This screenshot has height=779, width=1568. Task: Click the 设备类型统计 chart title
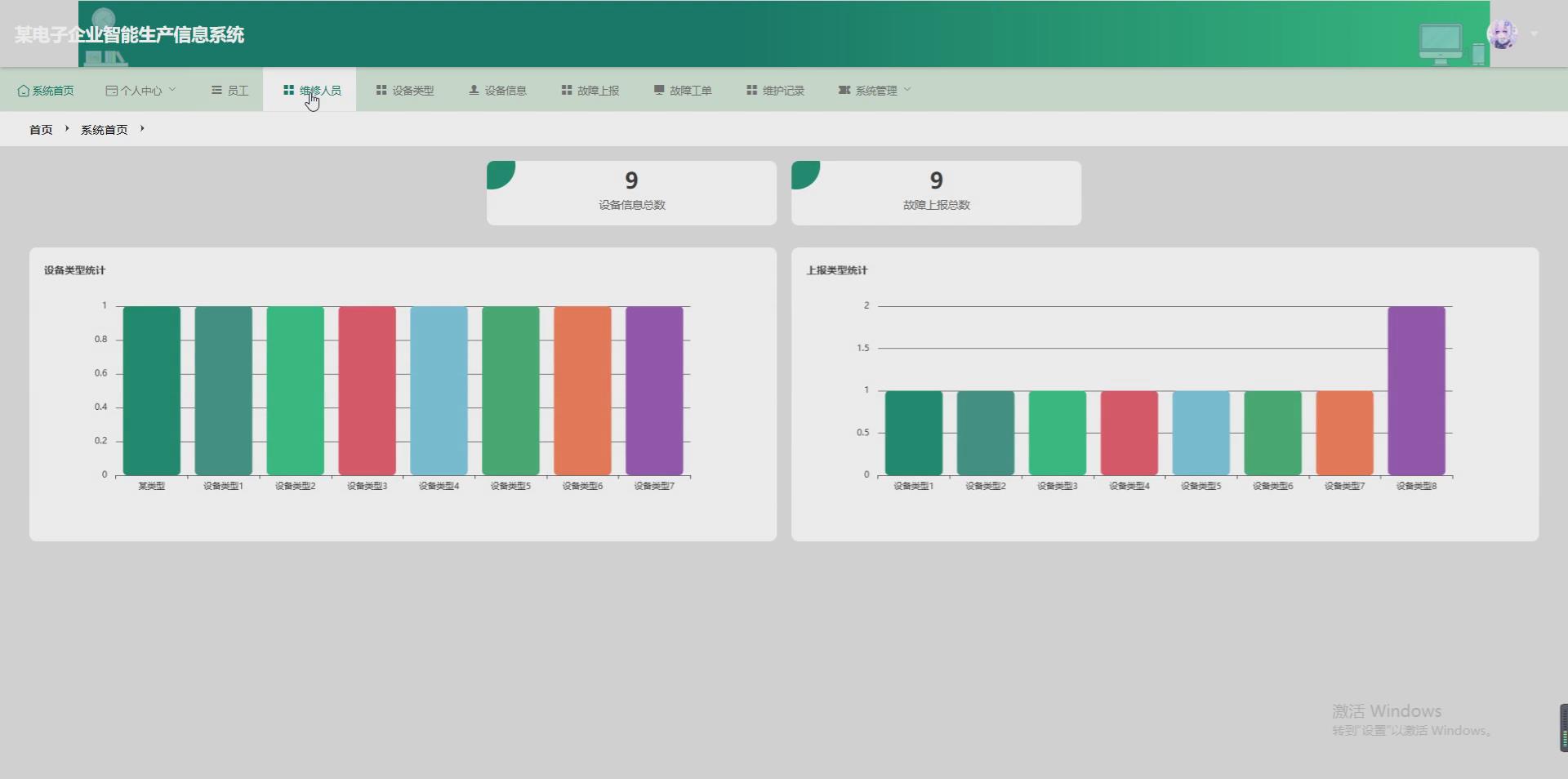[x=74, y=270]
